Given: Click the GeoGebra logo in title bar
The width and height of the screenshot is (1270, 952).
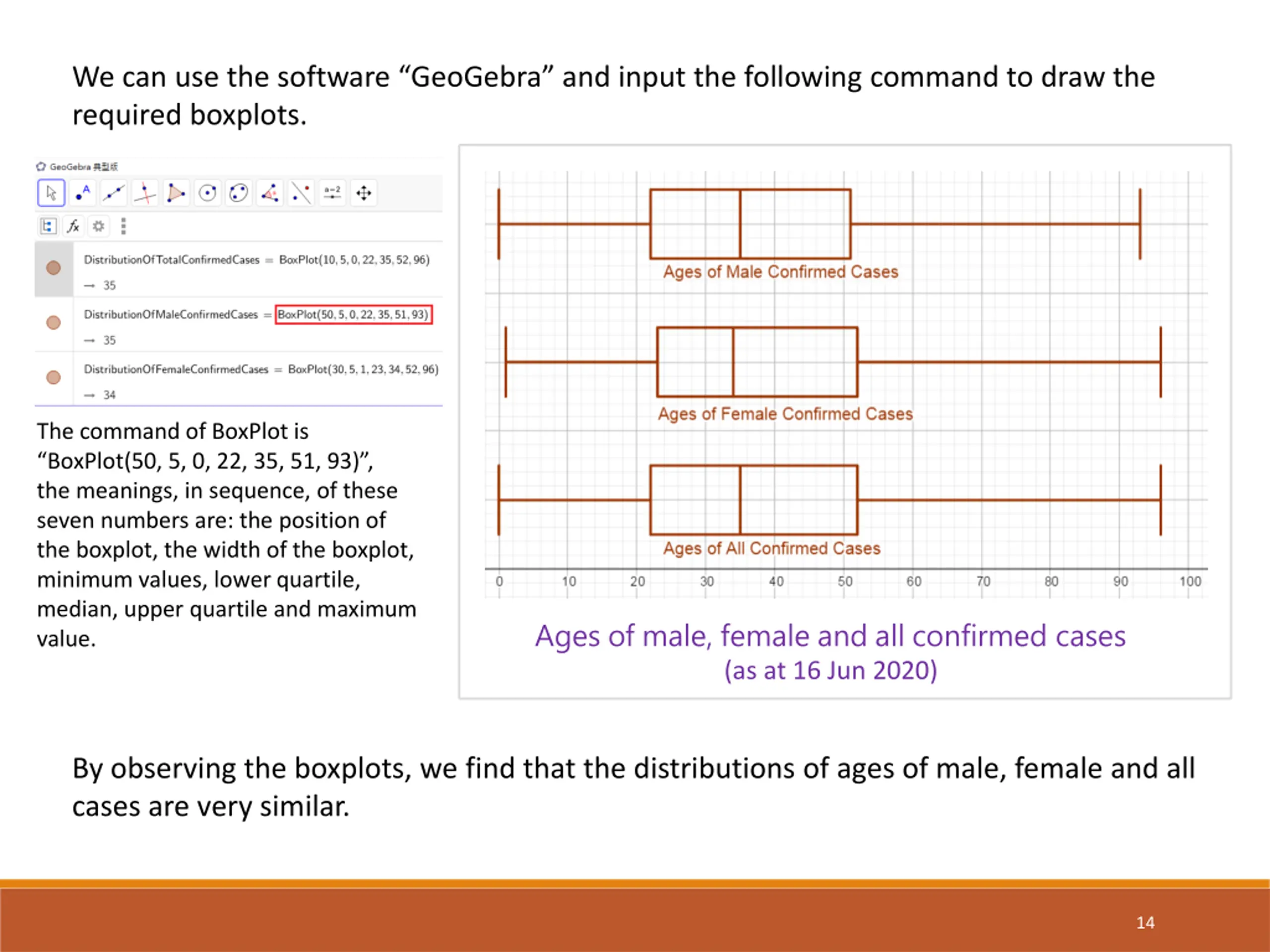Looking at the screenshot, I should click(41, 167).
